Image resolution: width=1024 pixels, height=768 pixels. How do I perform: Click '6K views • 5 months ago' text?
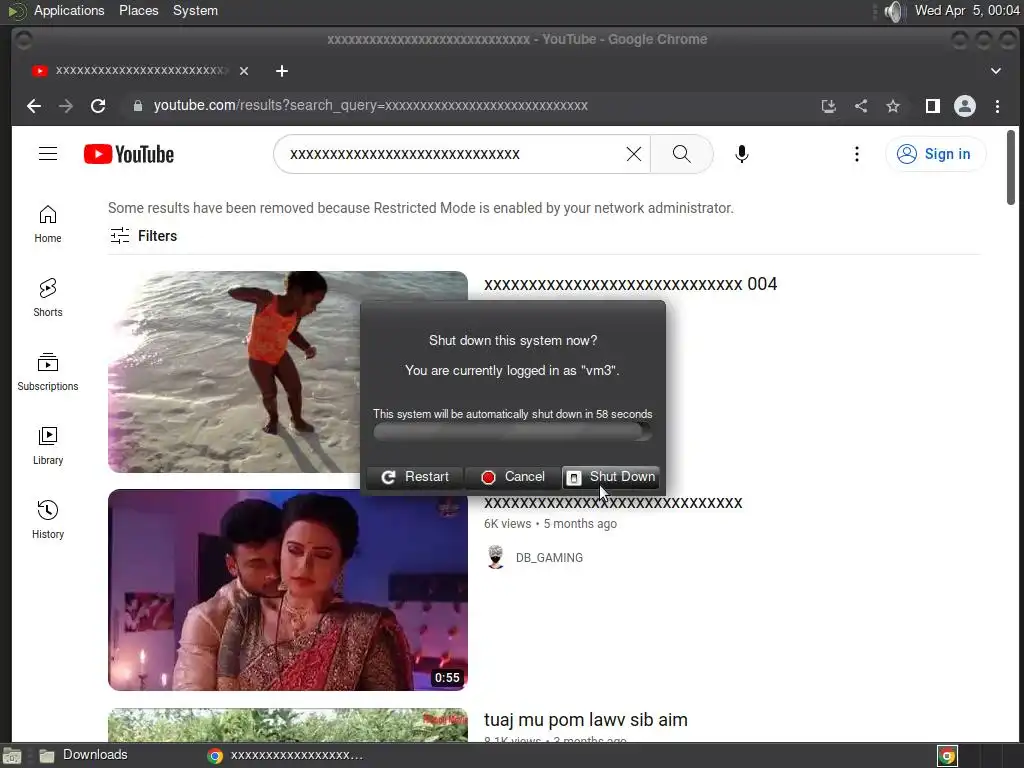pos(550,524)
